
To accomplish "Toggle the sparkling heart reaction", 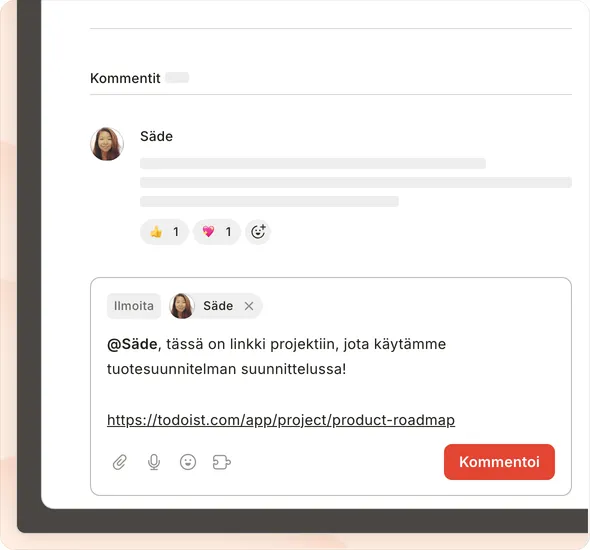I will [216, 232].
